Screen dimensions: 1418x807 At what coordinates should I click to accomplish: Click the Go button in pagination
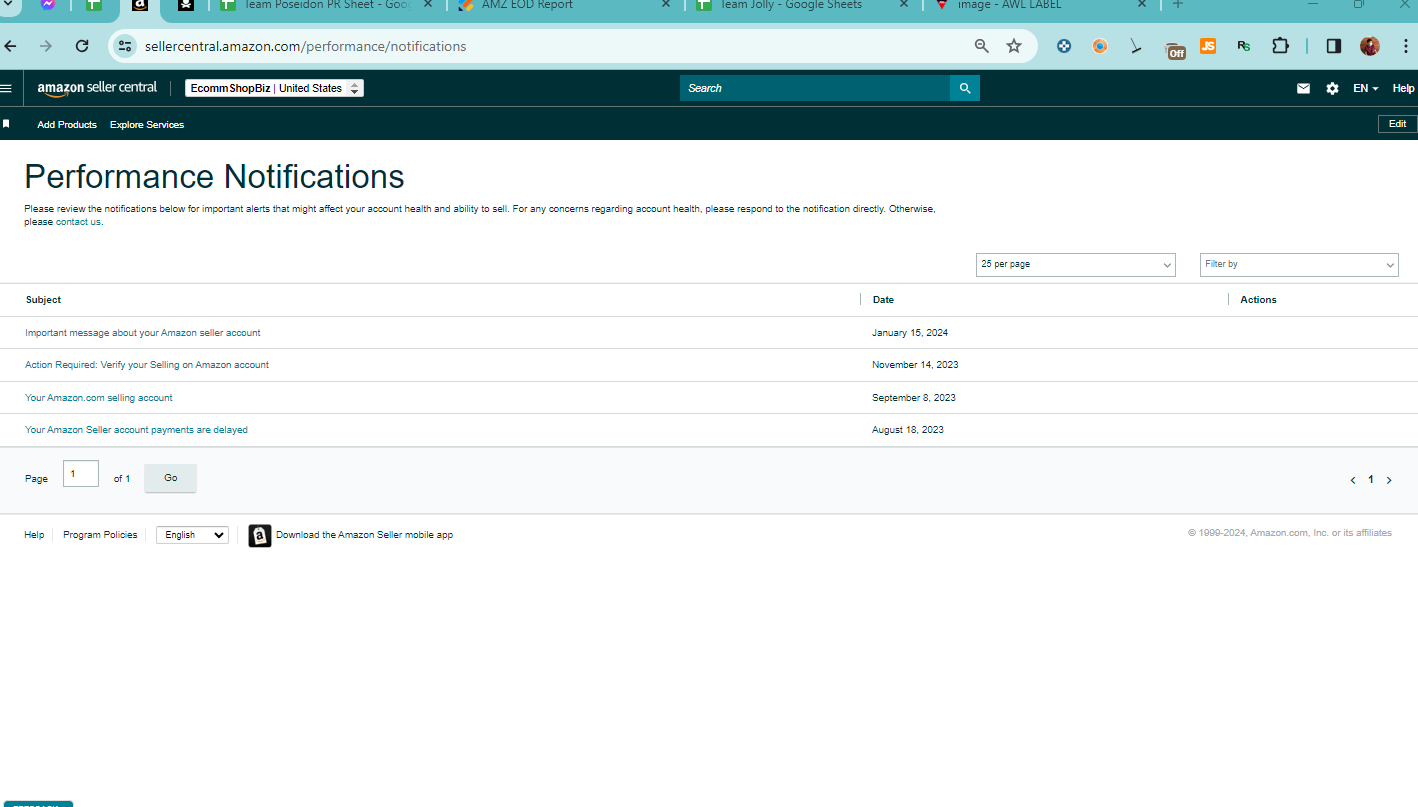pyautogui.click(x=170, y=478)
